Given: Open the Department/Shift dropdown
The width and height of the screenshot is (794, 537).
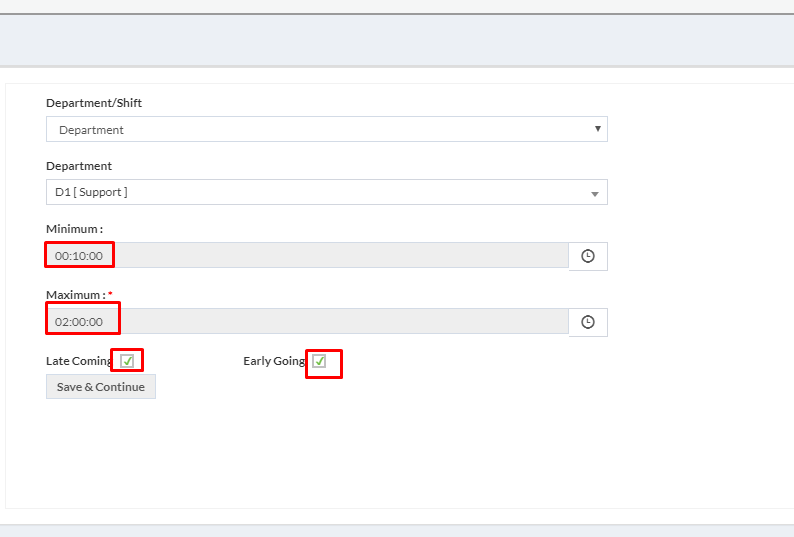Looking at the screenshot, I should pyautogui.click(x=327, y=129).
